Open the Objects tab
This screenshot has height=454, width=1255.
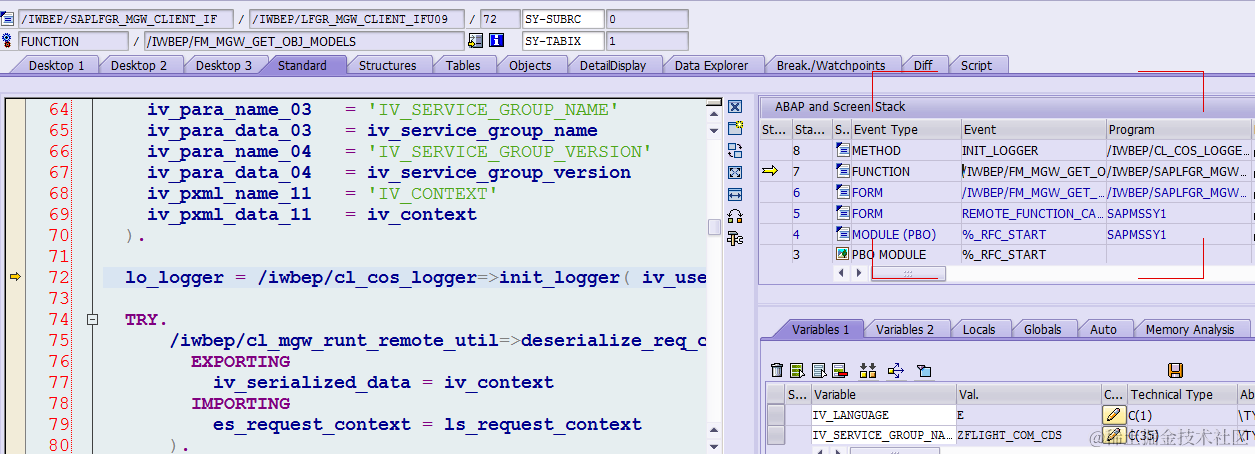pos(530,65)
